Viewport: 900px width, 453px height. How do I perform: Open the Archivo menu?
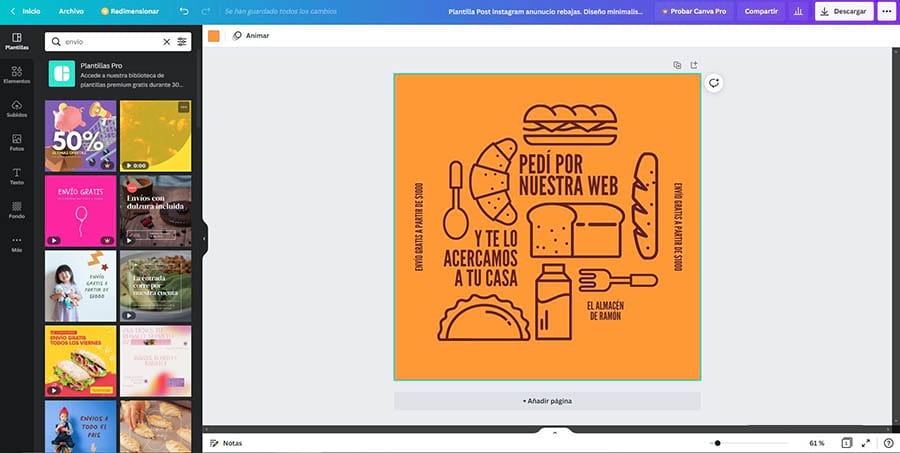point(71,11)
